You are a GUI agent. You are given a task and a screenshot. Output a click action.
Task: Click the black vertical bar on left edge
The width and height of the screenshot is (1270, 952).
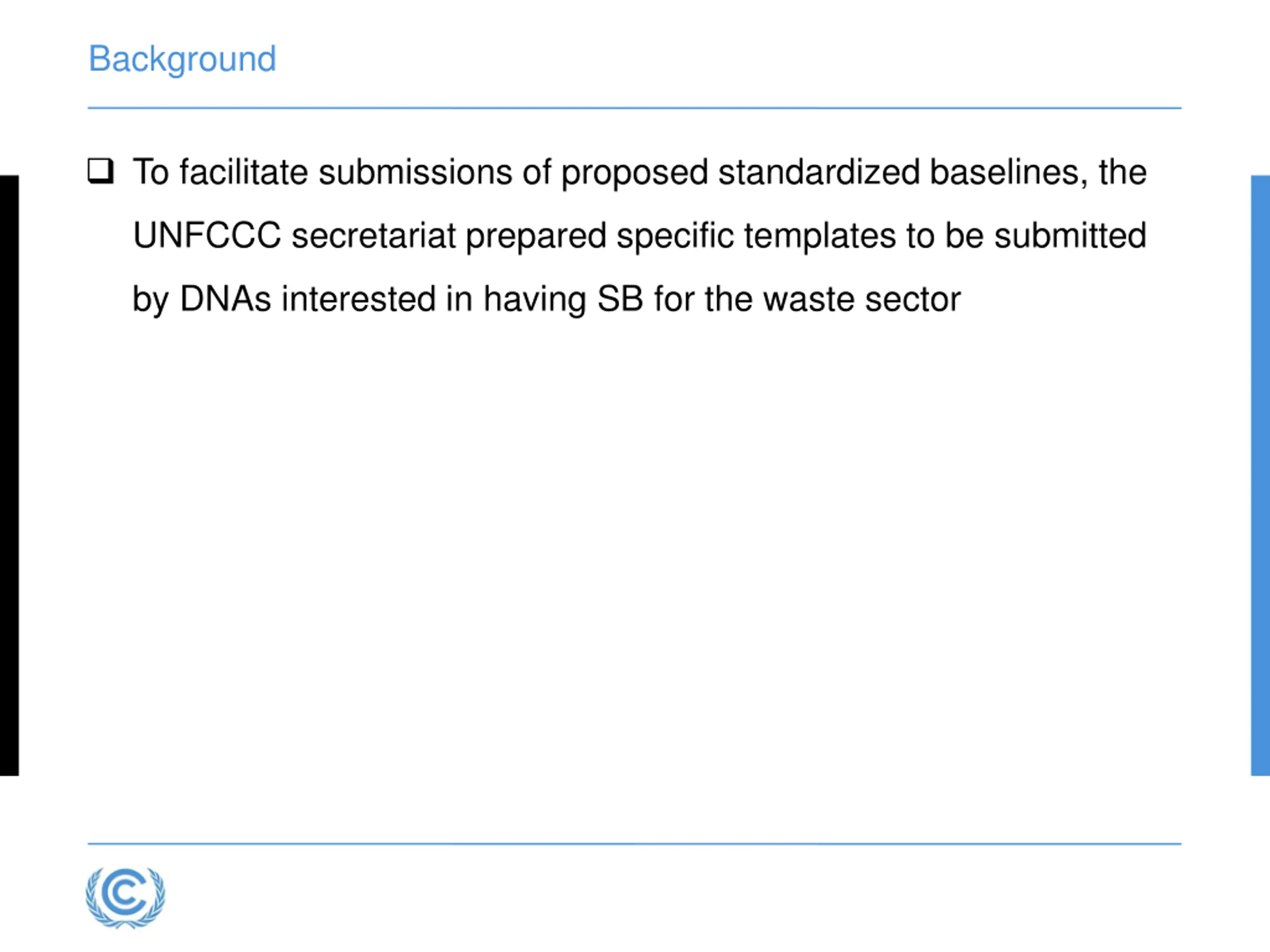9,476
